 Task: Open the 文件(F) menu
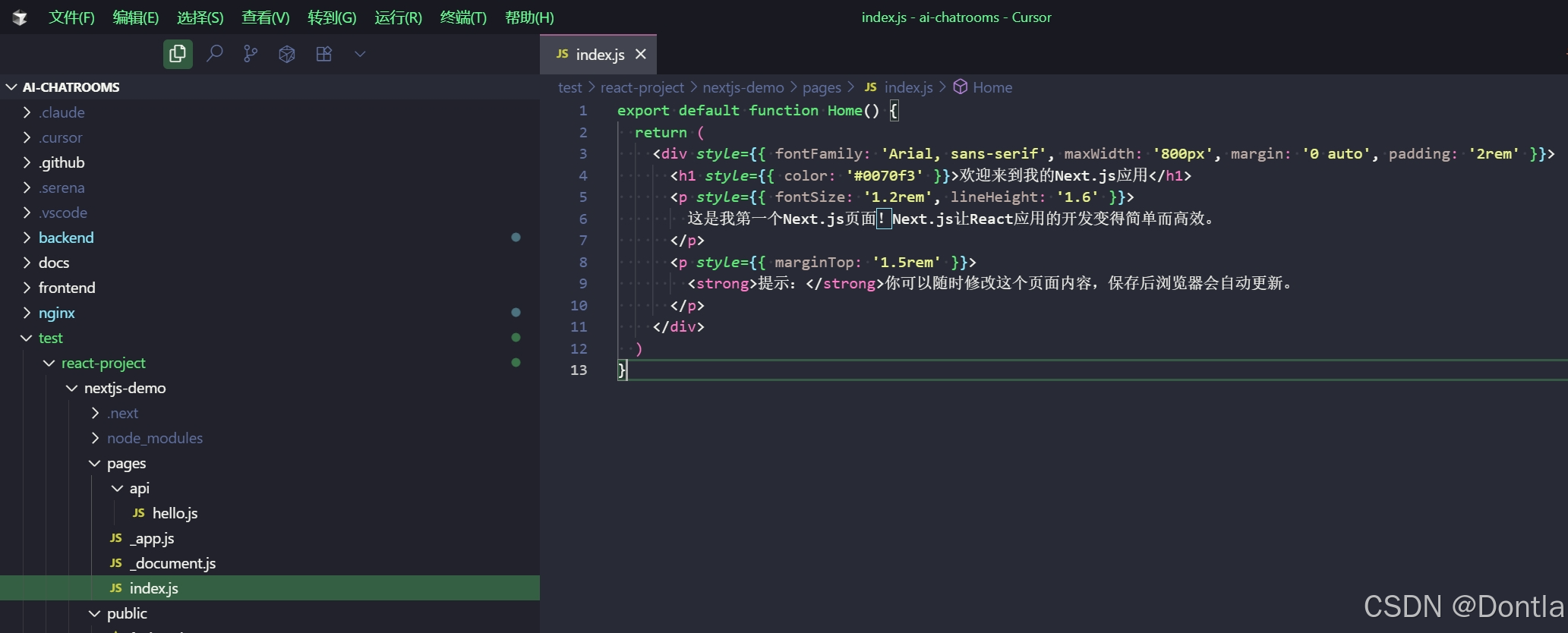pos(71,17)
